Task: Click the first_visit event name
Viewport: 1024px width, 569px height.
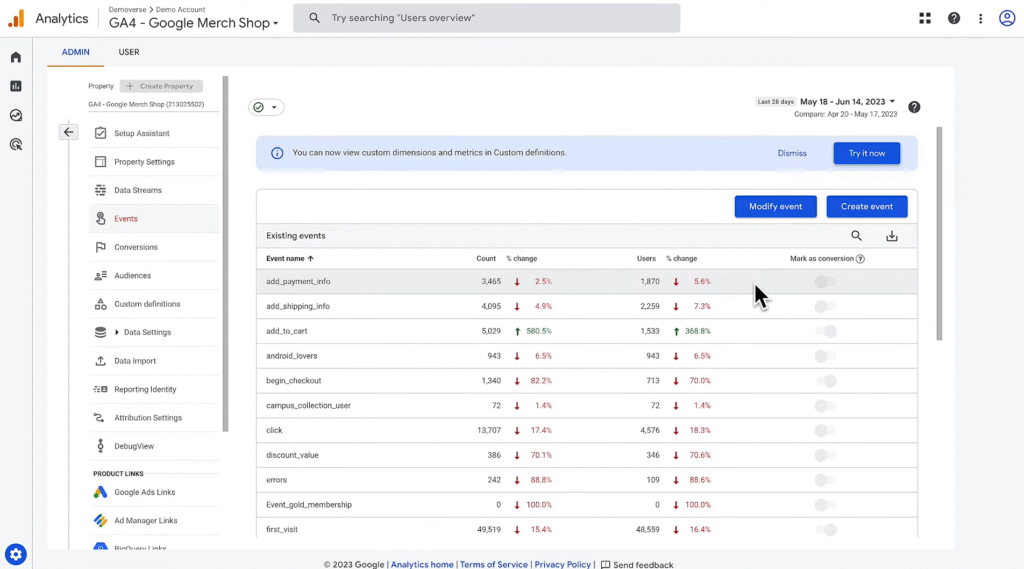Action: (281, 530)
